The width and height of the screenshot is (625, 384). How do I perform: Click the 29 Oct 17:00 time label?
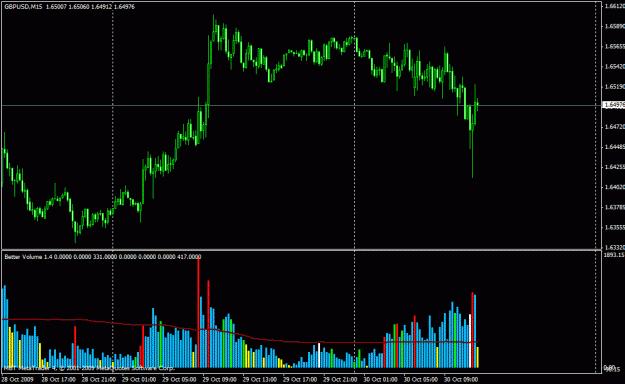pyautogui.click(x=300, y=379)
